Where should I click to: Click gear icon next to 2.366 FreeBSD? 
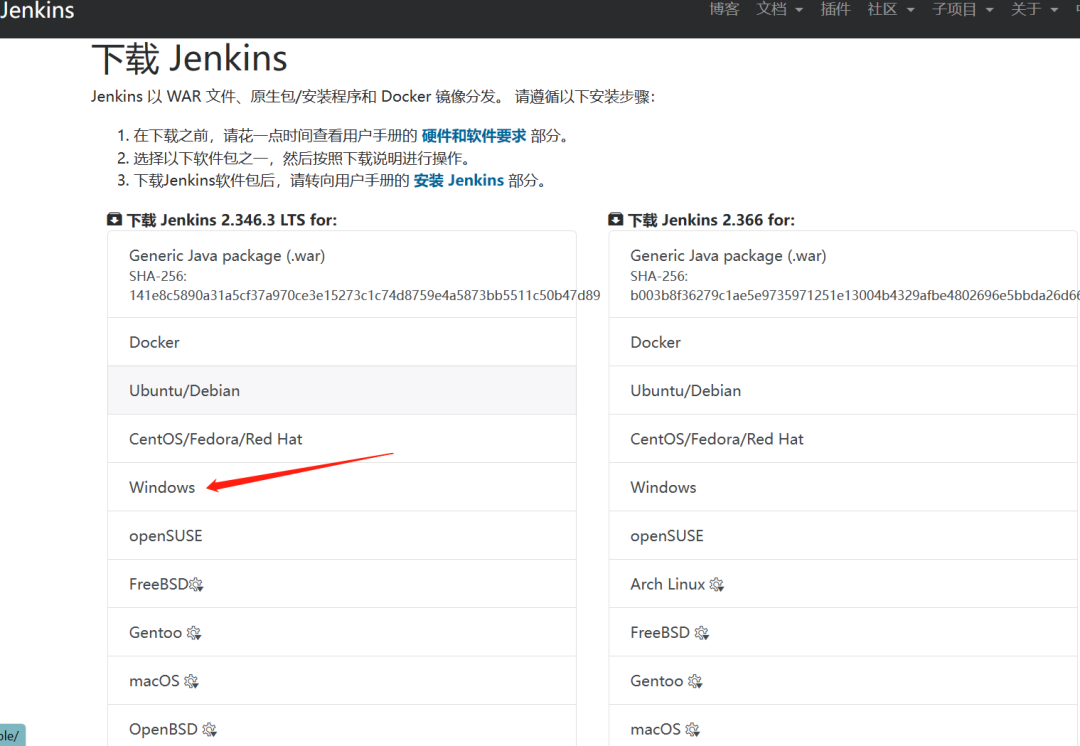[701, 633]
